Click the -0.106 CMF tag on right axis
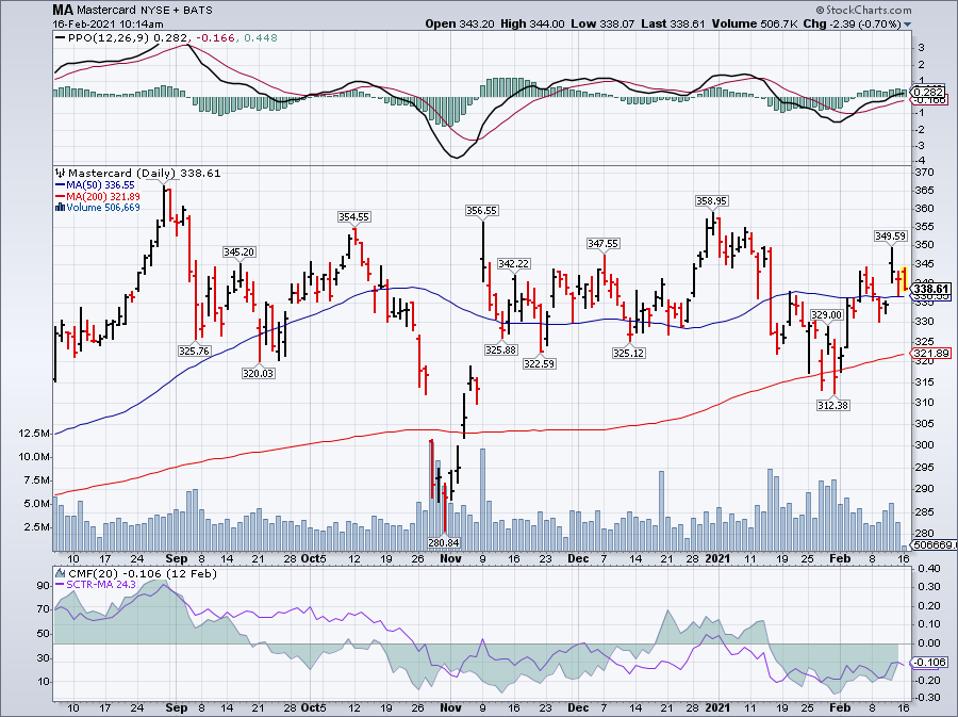 931,663
